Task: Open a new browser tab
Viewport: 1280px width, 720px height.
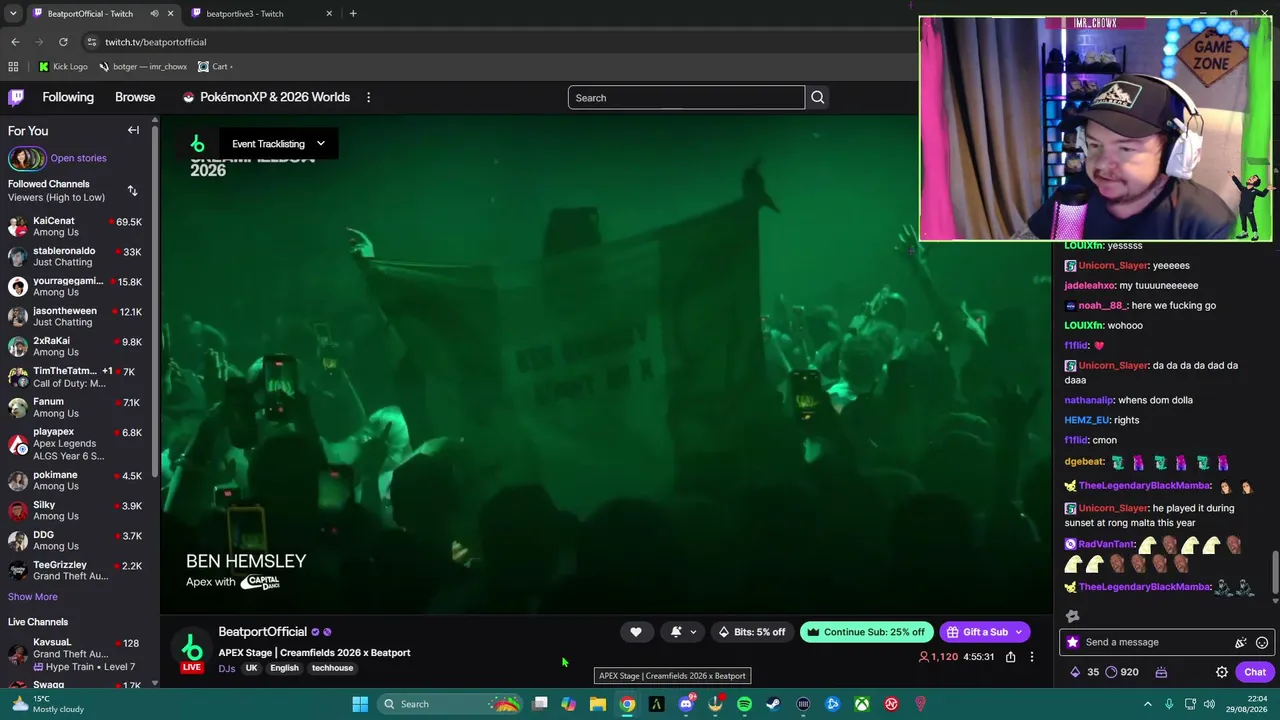Action: click(x=353, y=13)
